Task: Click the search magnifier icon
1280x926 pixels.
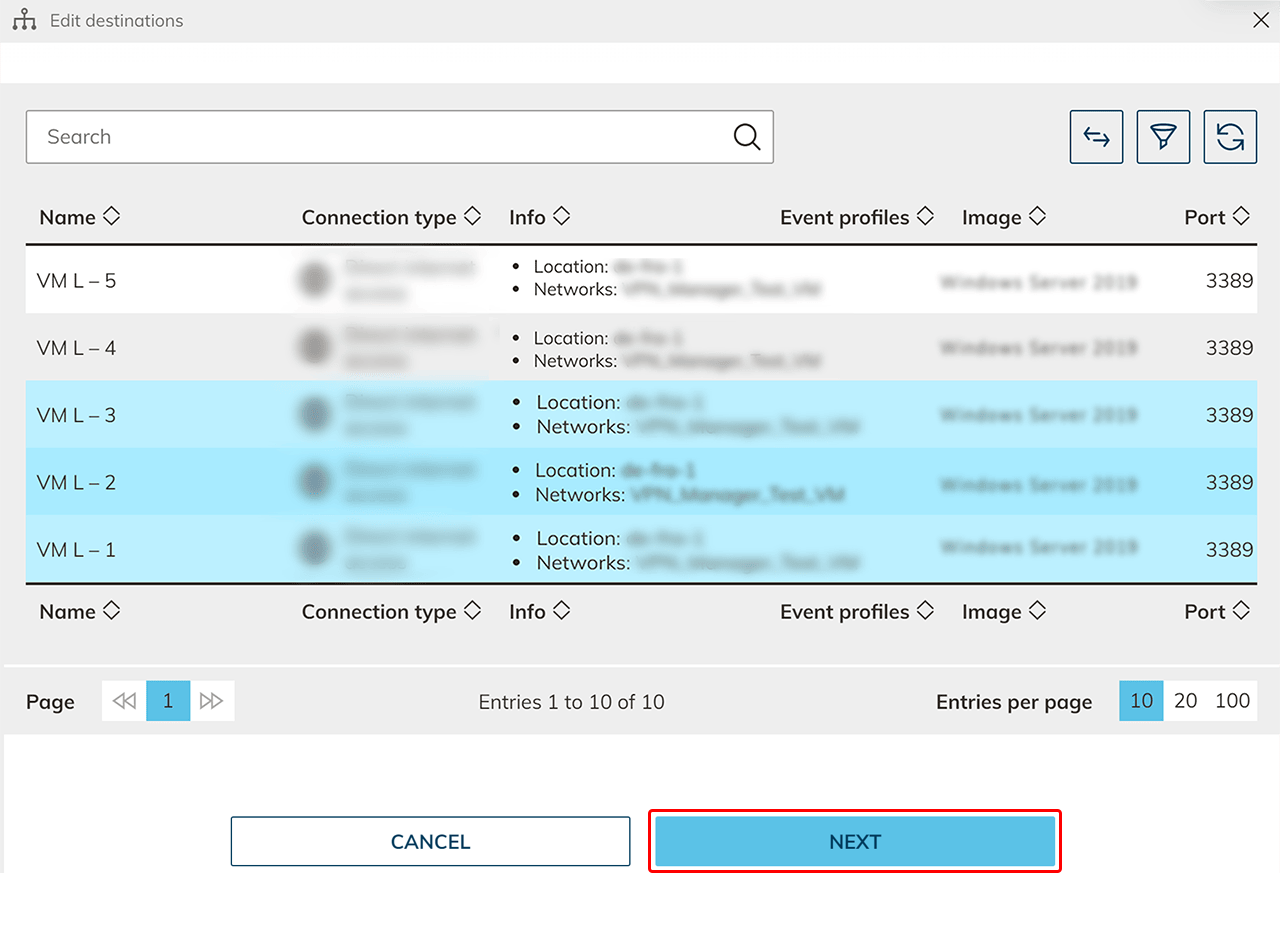Action: tap(747, 137)
